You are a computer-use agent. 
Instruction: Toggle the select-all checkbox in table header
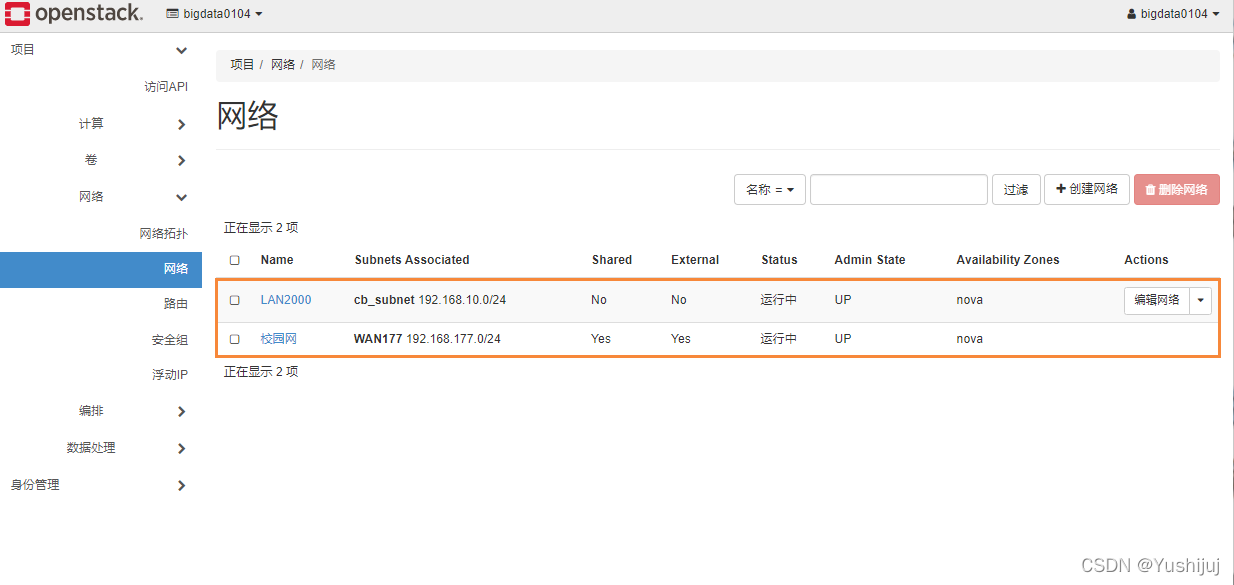point(235,260)
